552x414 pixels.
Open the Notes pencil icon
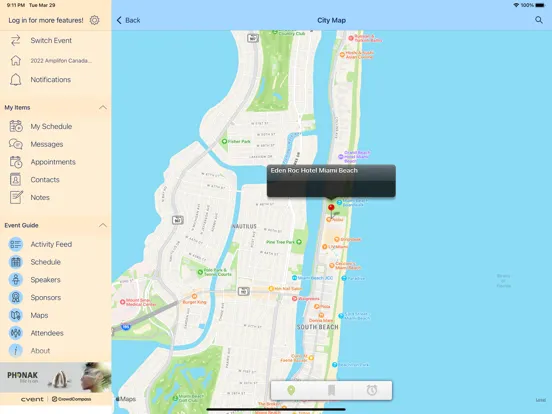16,197
